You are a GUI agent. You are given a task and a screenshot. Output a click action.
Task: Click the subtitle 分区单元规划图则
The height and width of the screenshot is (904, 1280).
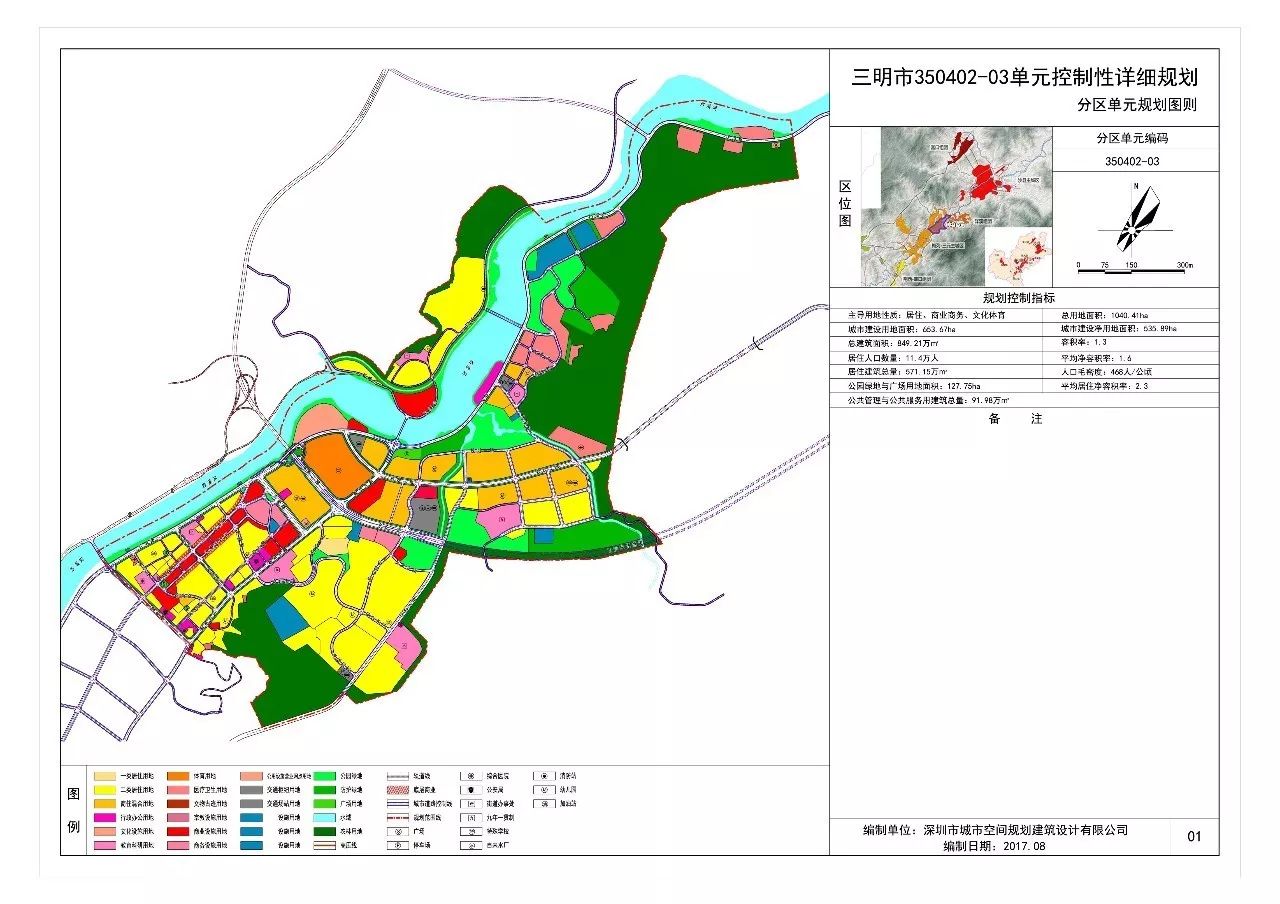click(x=1137, y=104)
